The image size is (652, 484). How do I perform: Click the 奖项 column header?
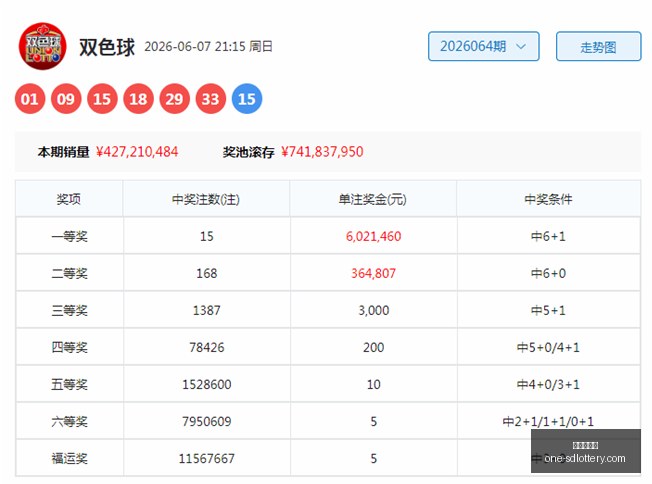69,199
